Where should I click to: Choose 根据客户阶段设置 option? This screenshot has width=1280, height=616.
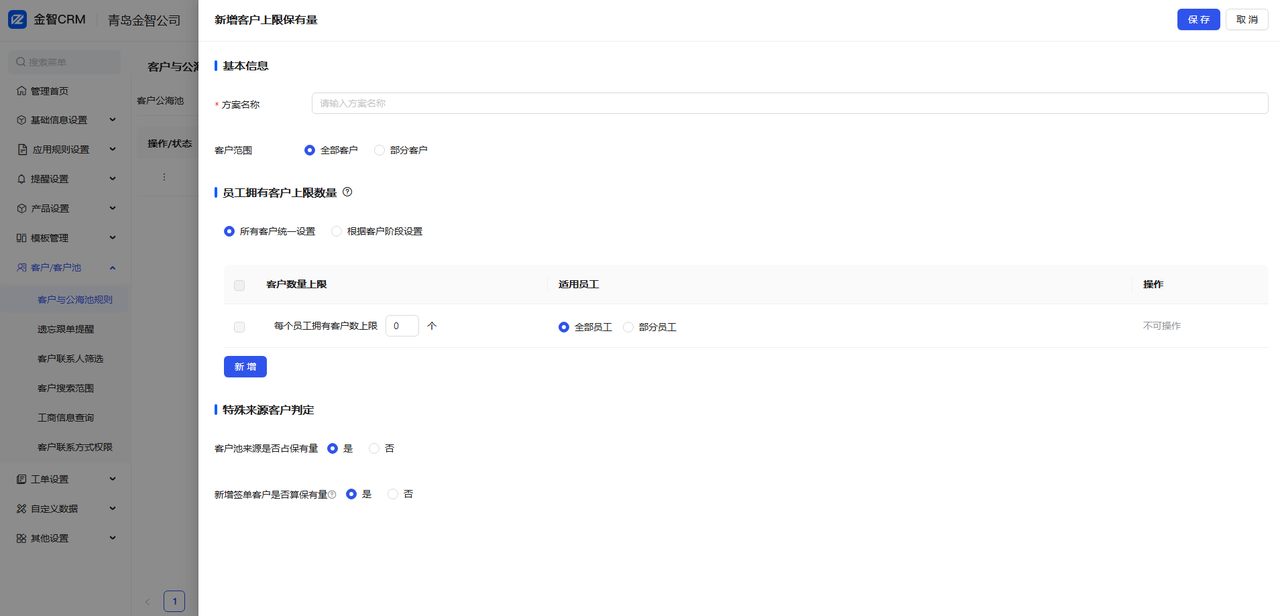(x=336, y=231)
